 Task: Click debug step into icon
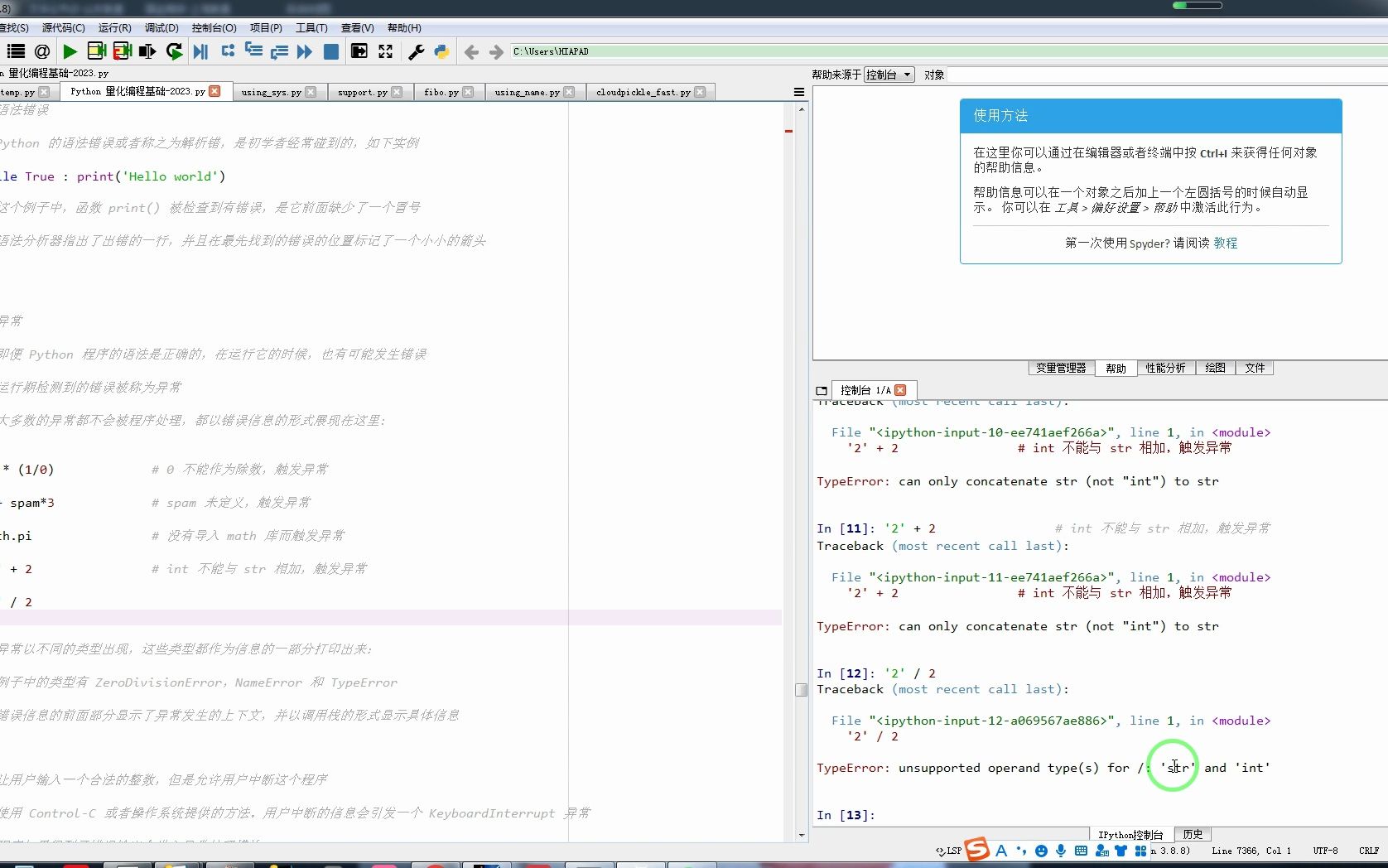(x=253, y=51)
